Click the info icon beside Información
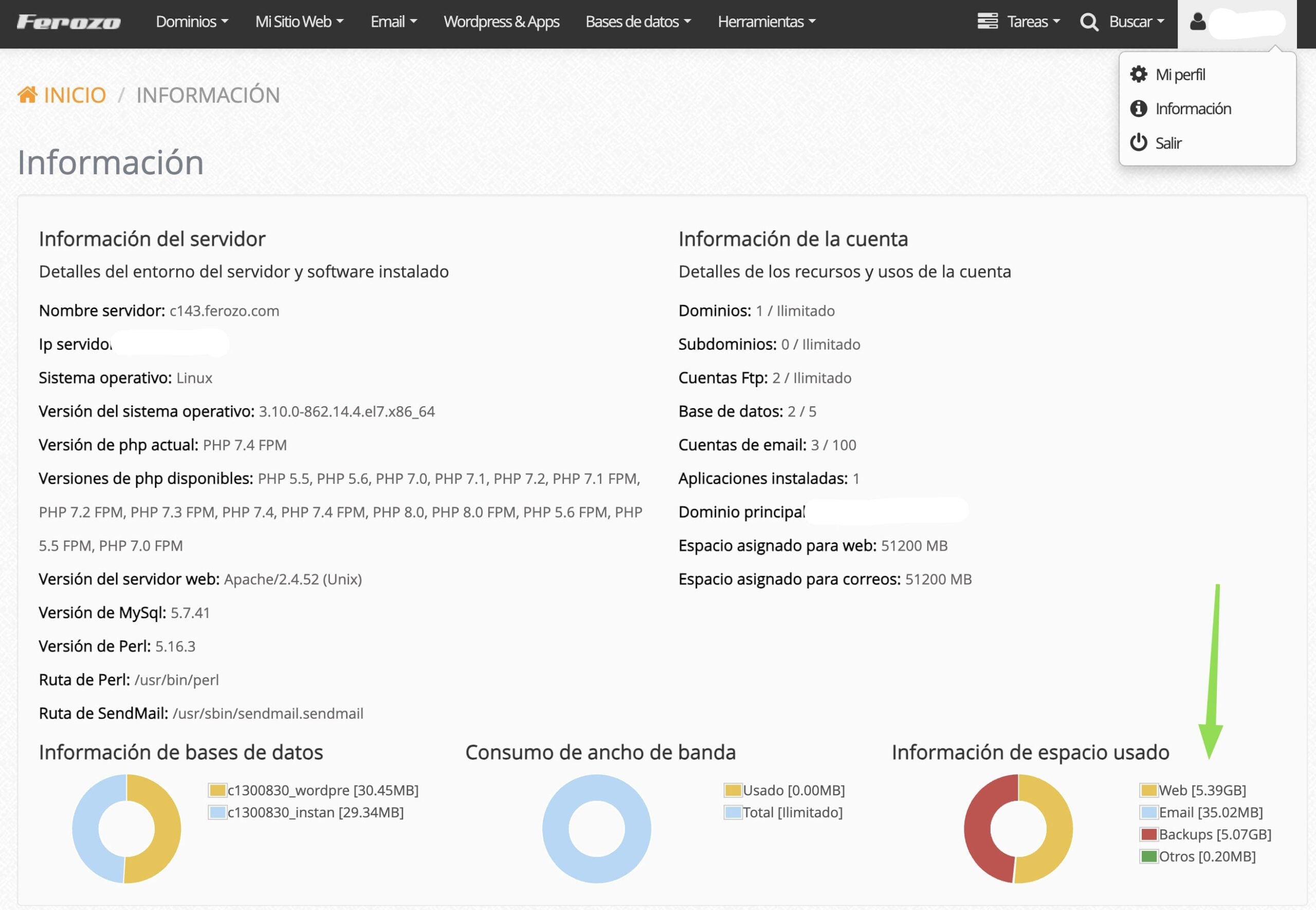The width and height of the screenshot is (1316, 910). point(1138,108)
